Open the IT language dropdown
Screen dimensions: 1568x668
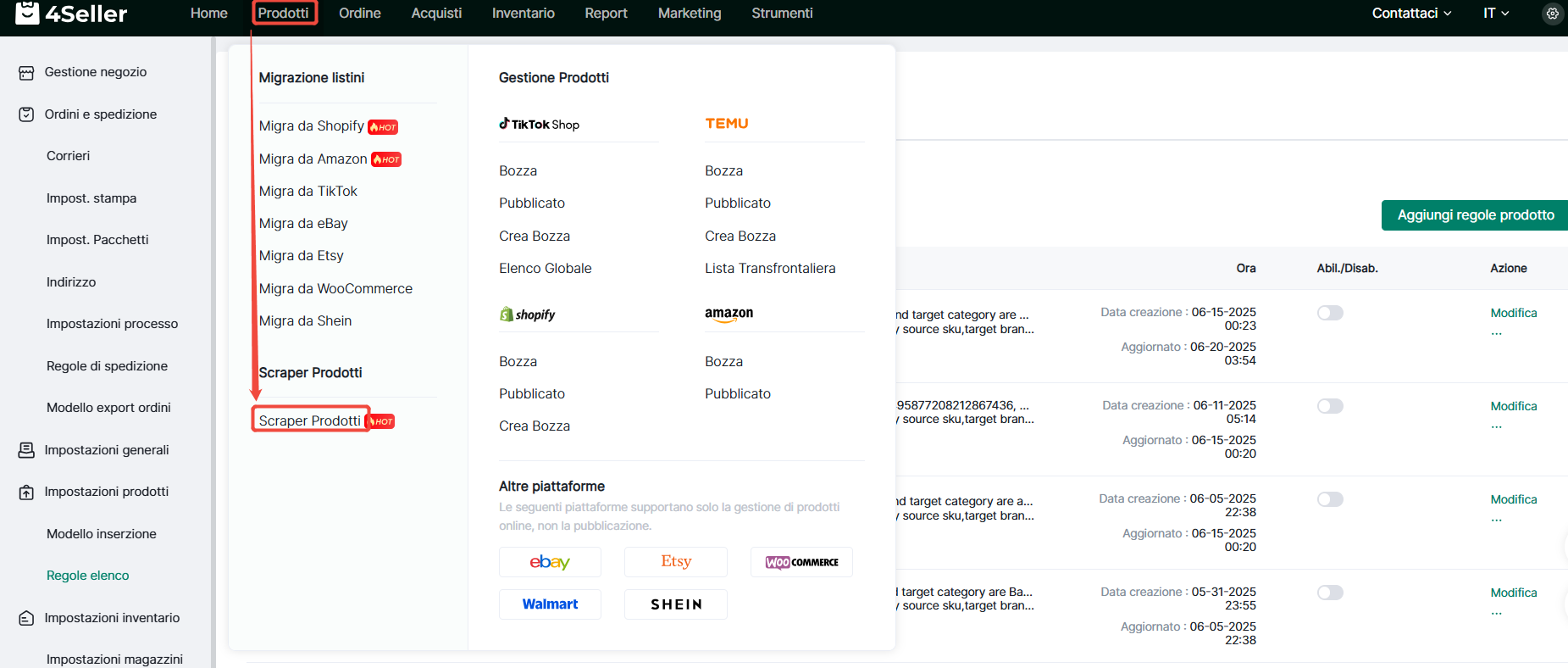pos(1496,14)
